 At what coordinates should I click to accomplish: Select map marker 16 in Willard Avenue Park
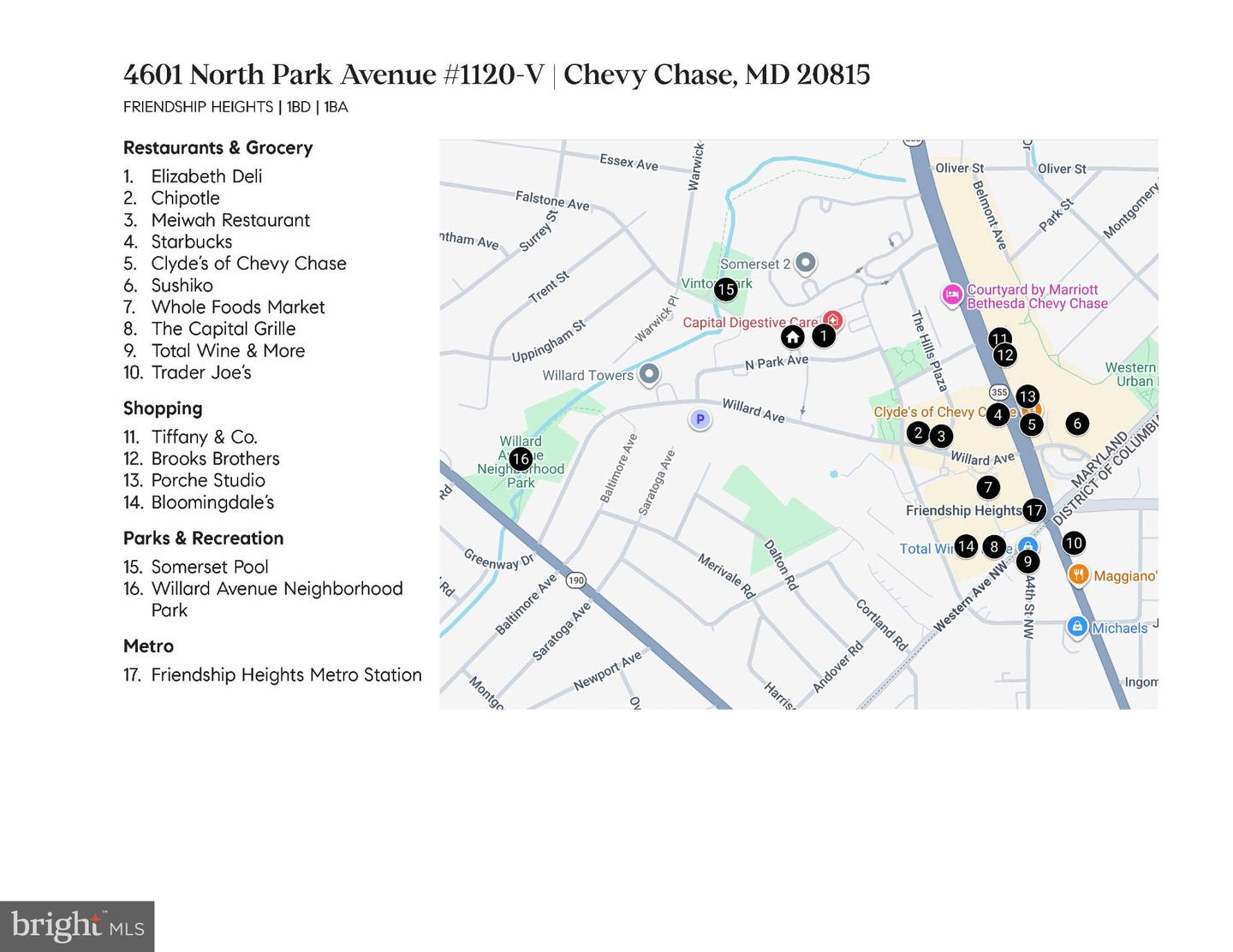coord(521,459)
